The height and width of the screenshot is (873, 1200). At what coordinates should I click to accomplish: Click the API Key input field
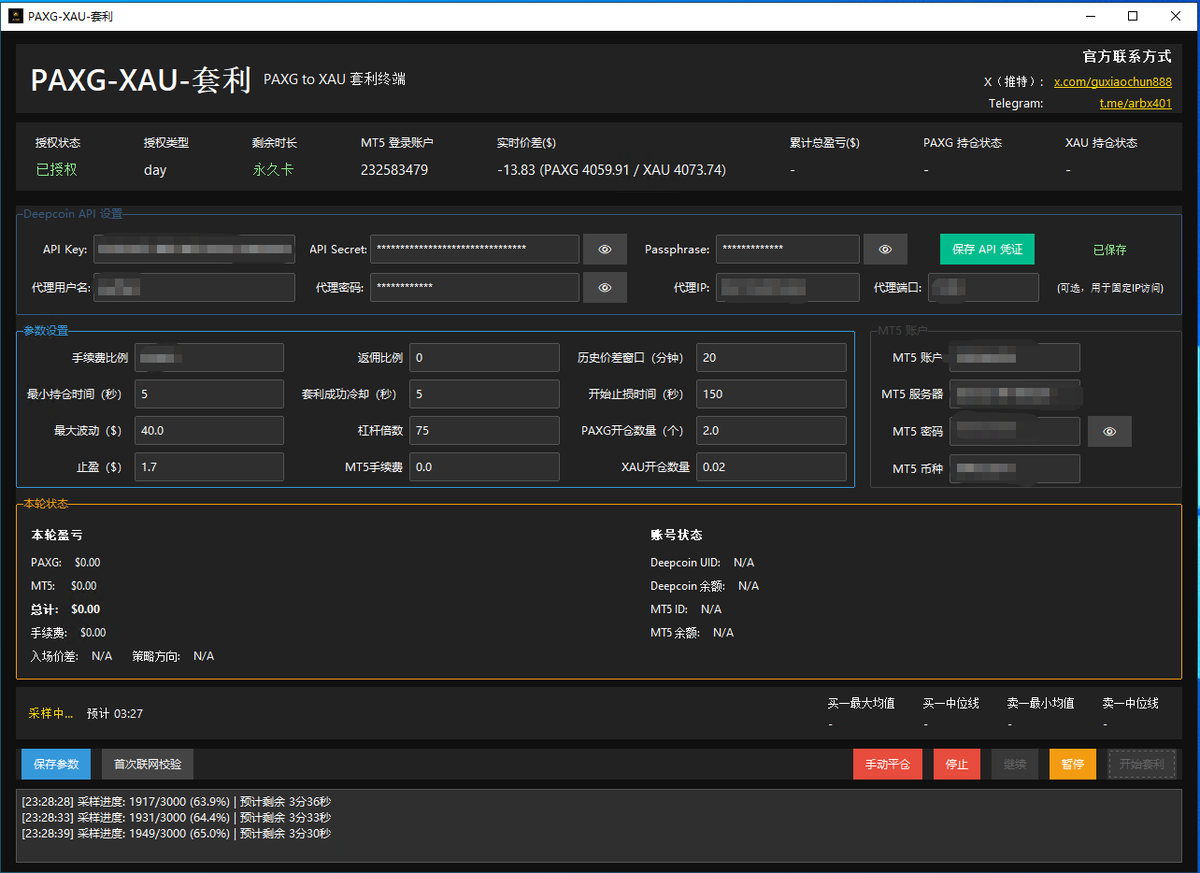pyautogui.click(x=194, y=249)
